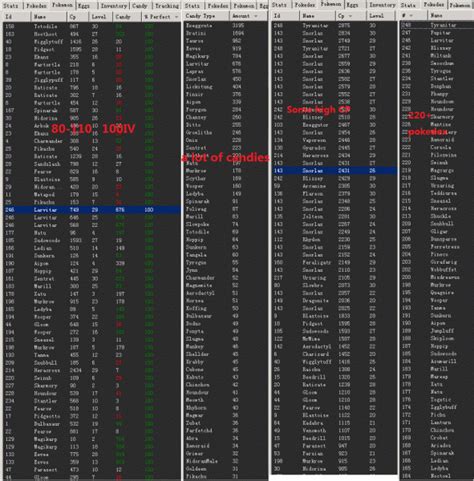474x481 pixels.
Task: Select the Dragonite 2036 row
Action: pyautogui.click(x=335, y=301)
